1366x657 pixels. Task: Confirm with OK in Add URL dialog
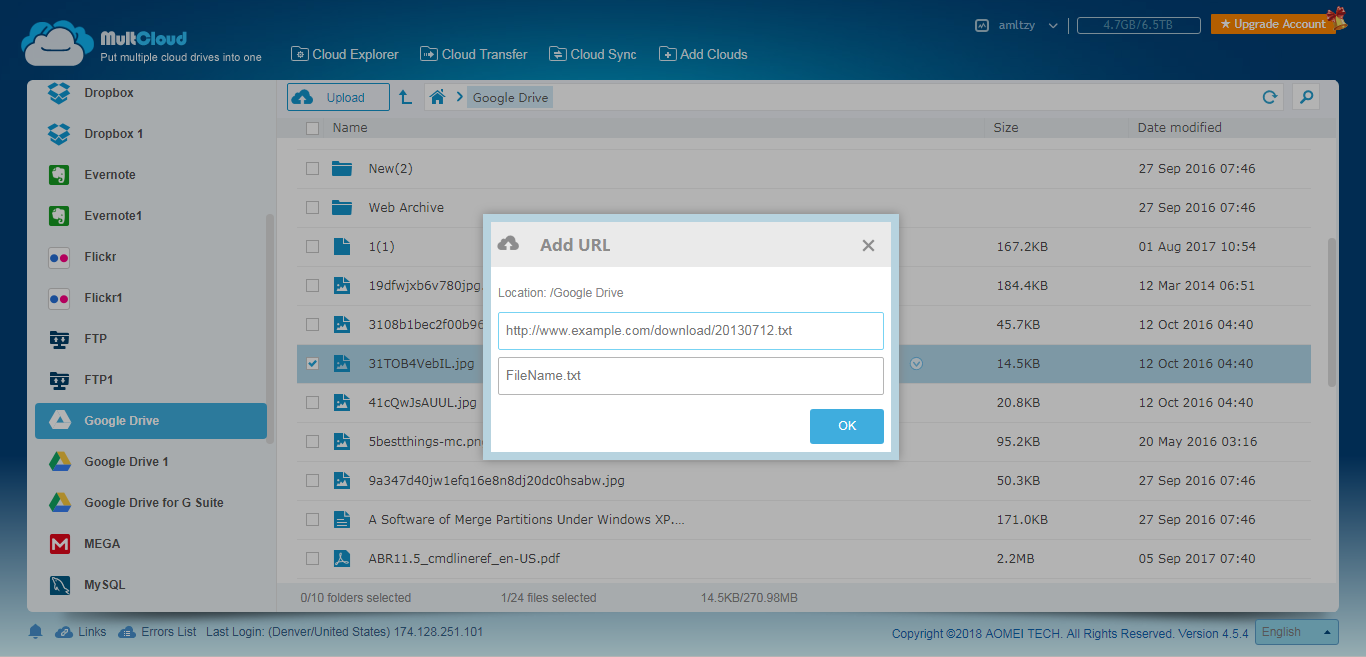(847, 426)
